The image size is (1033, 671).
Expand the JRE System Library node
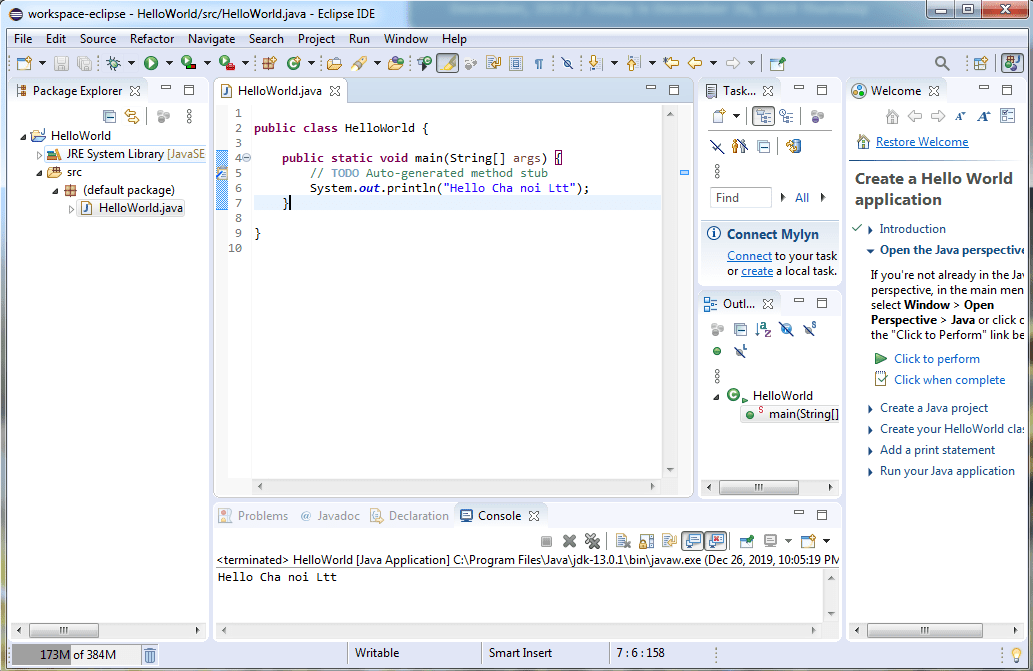click(x=39, y=155)
